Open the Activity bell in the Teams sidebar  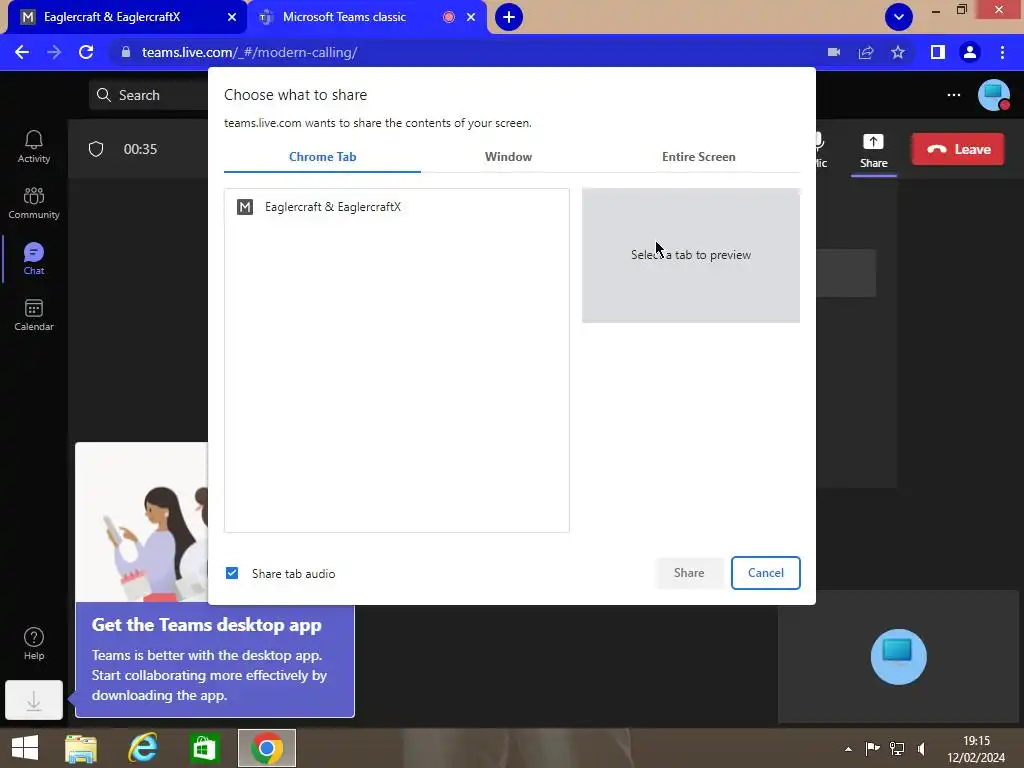[33, 146]
